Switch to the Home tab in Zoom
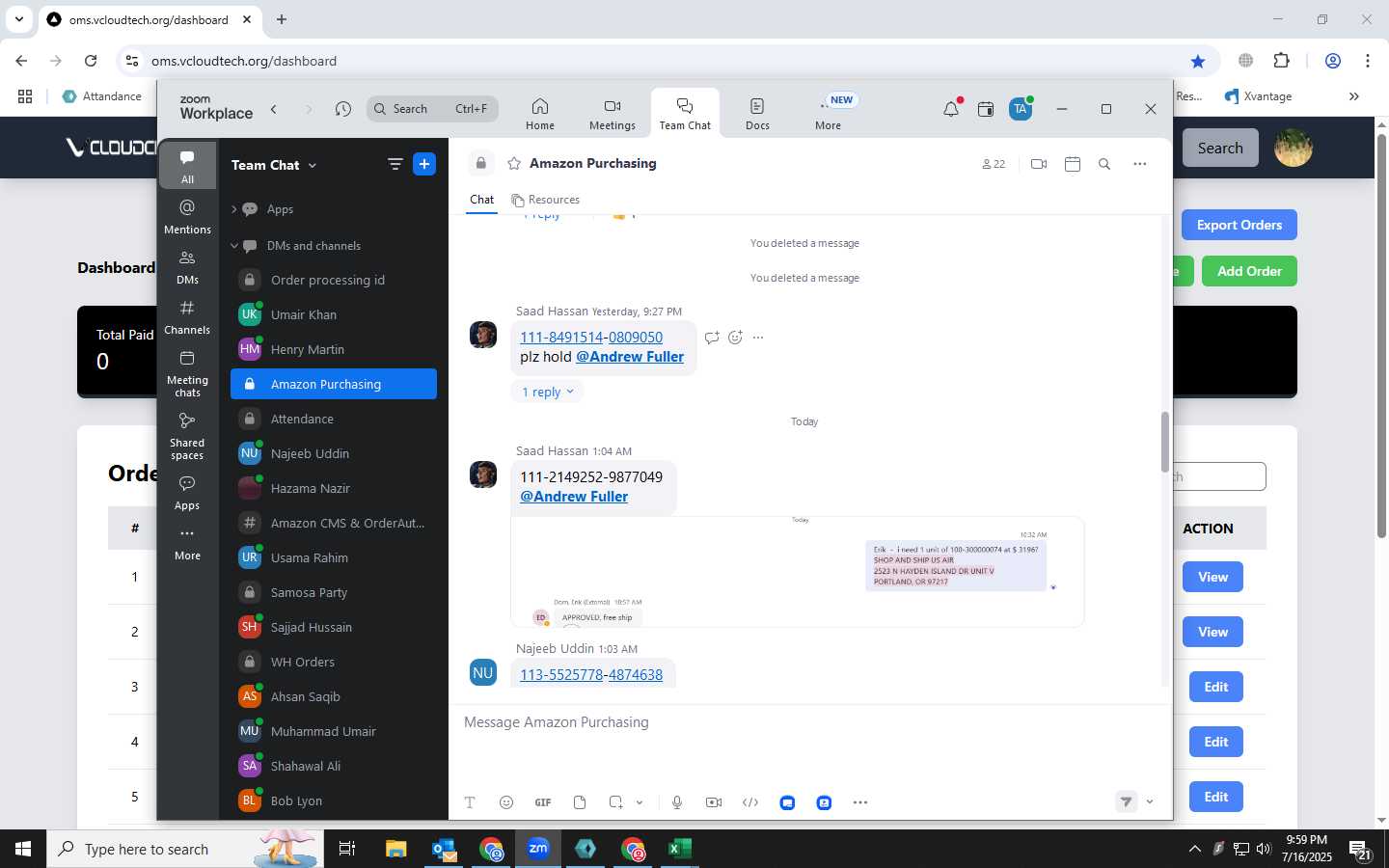1389x868 pixels. coord(540,114)
